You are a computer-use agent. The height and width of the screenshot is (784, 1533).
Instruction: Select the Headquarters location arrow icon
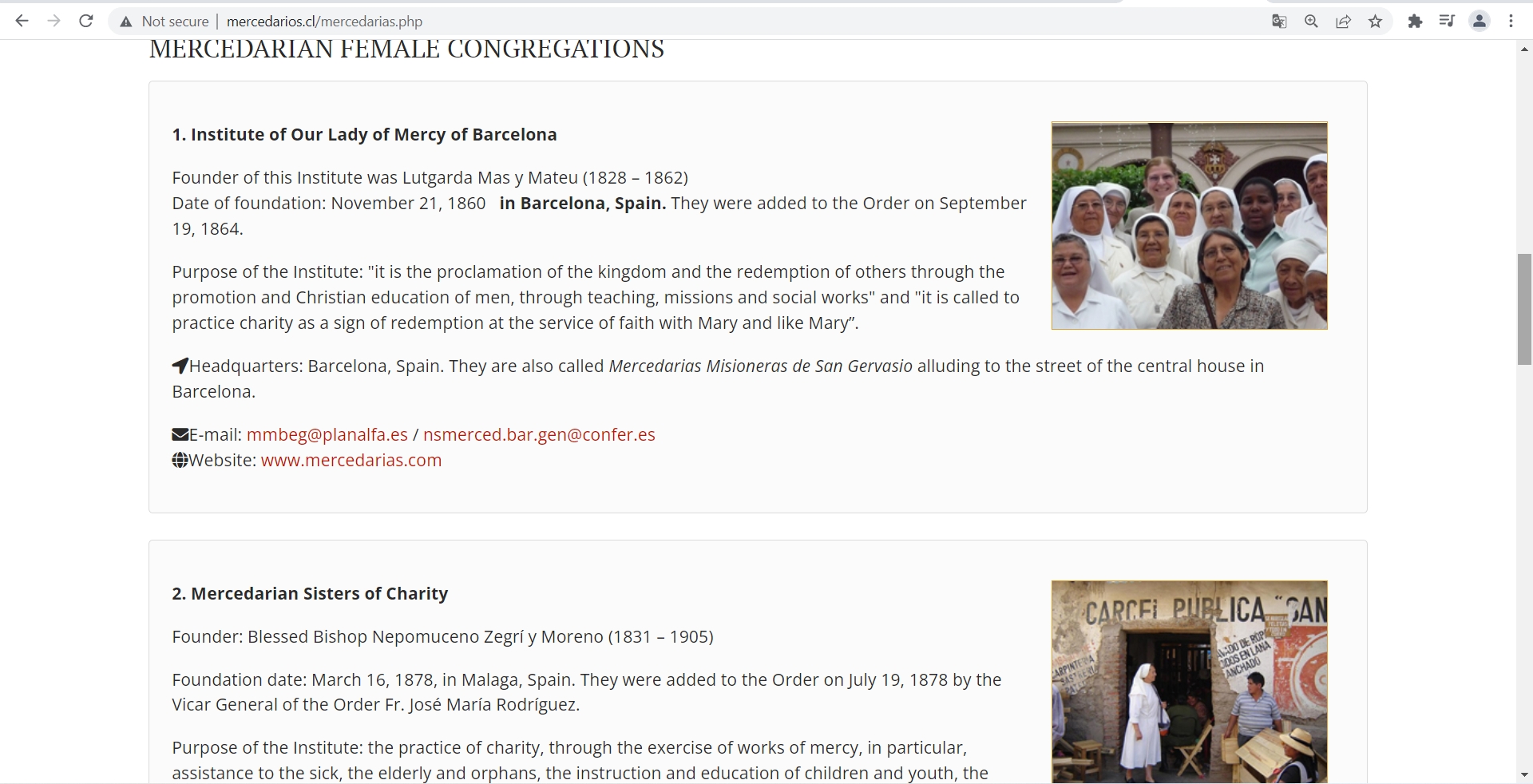pyautogui.click(x=180, y=366)
